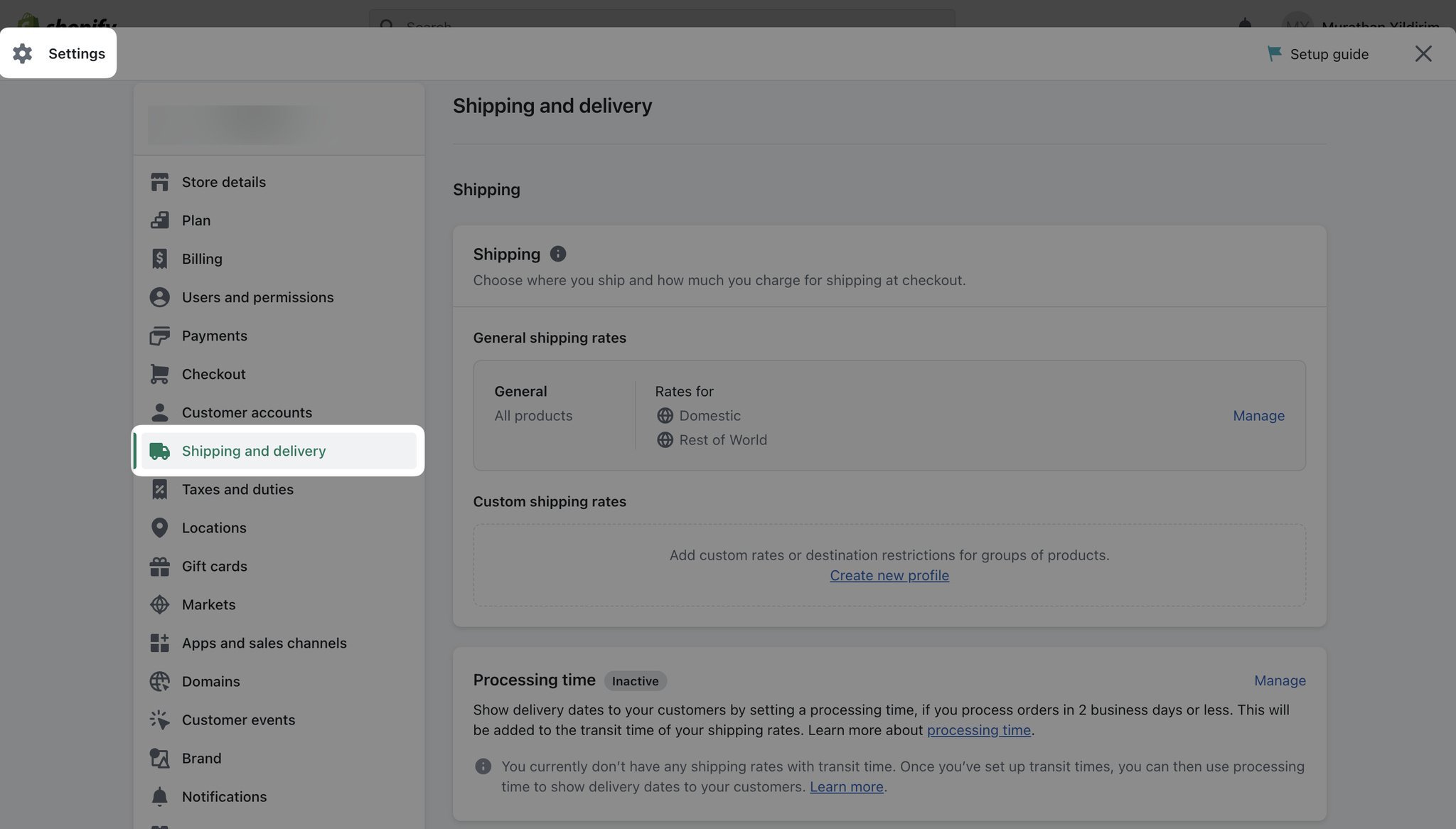The height and width of the screenshot is (829, 1456).
Task: Click the Notifications bell icon in sidebar
Action: [x=159, y=796]
